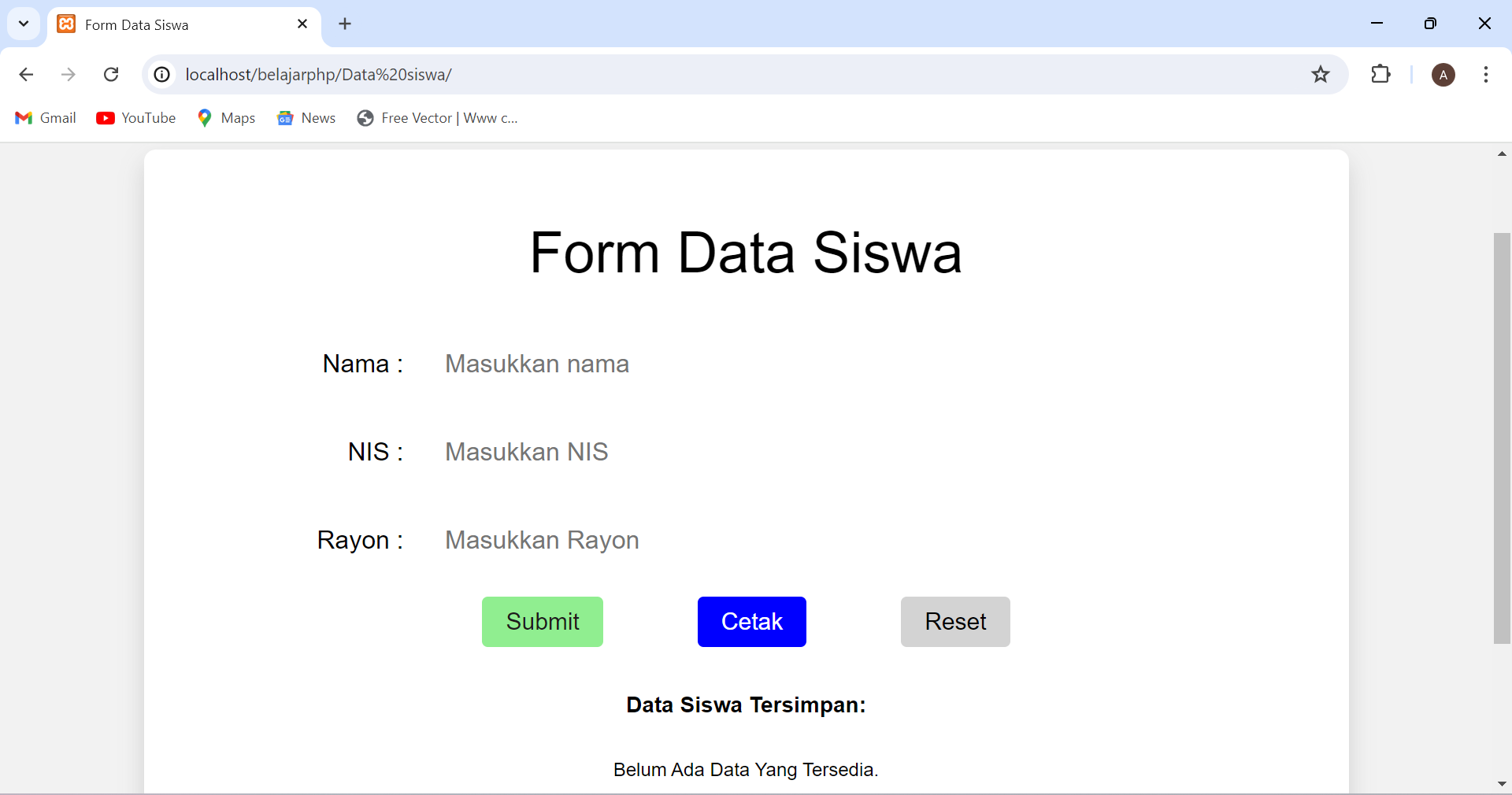Open the Chrome three-dot menu

pos(1487,75)
